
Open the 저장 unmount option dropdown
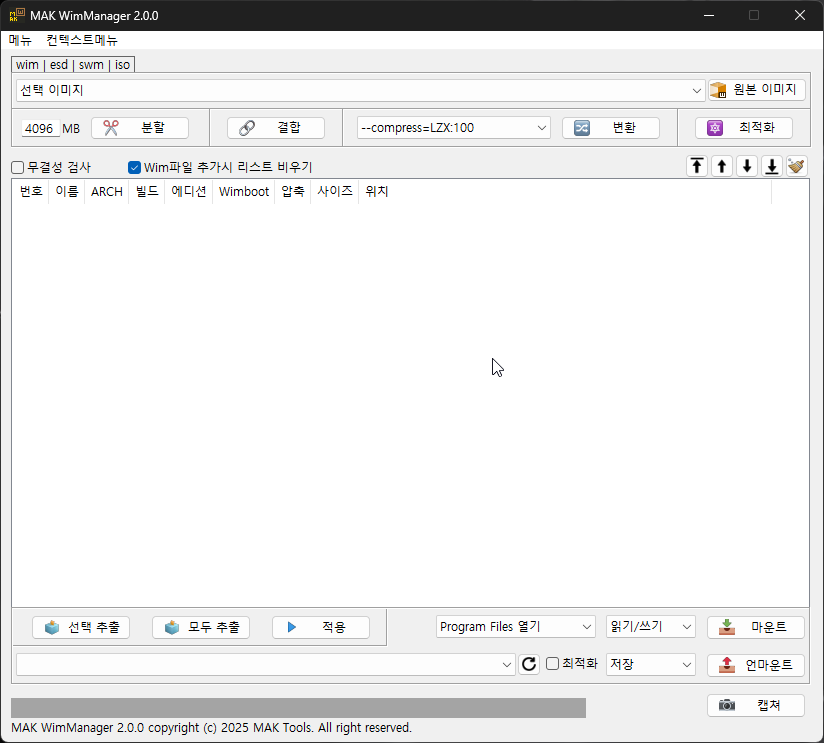tap(651, 665)
